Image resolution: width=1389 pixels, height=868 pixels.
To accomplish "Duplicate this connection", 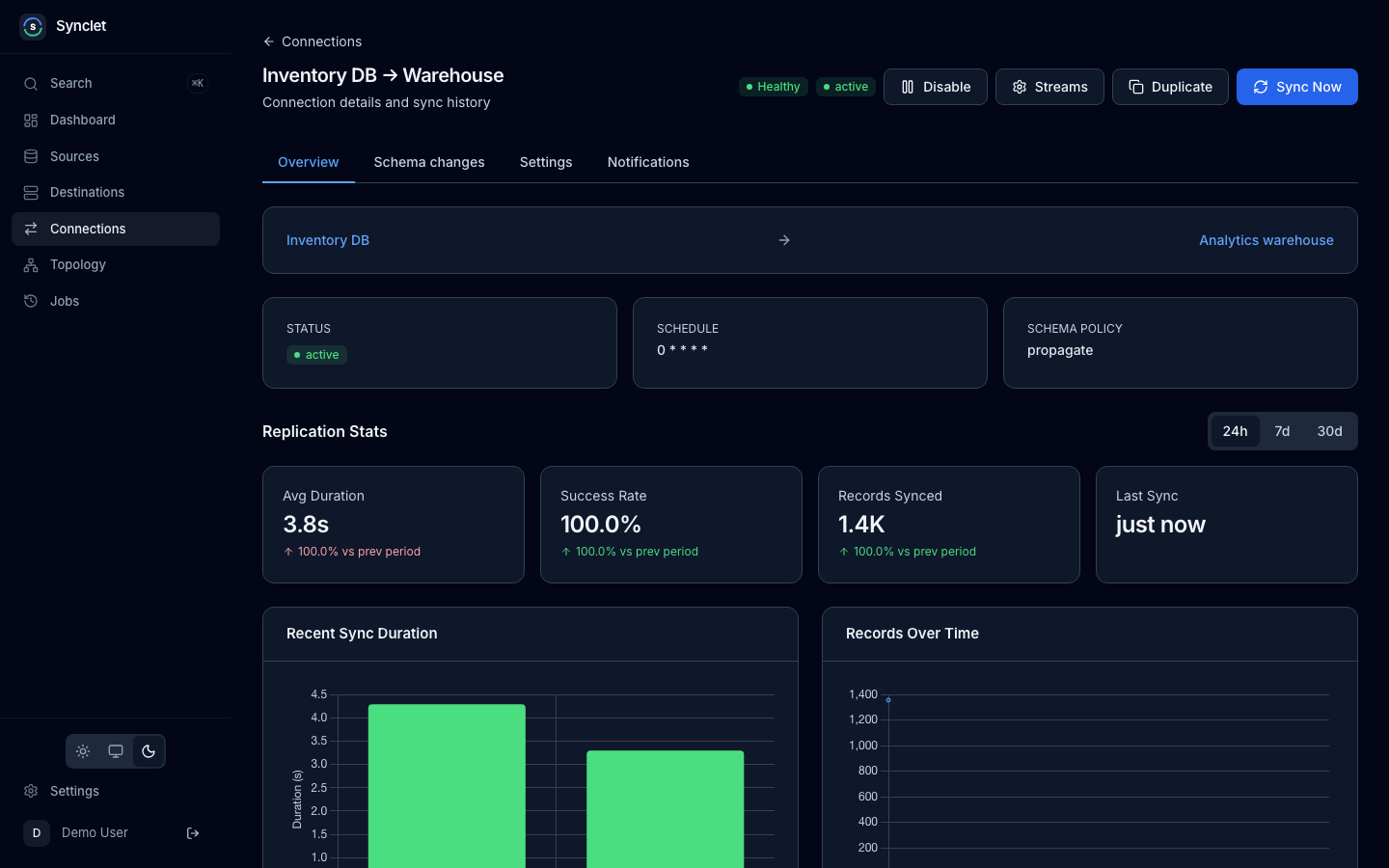I will tap(1170, 87).
